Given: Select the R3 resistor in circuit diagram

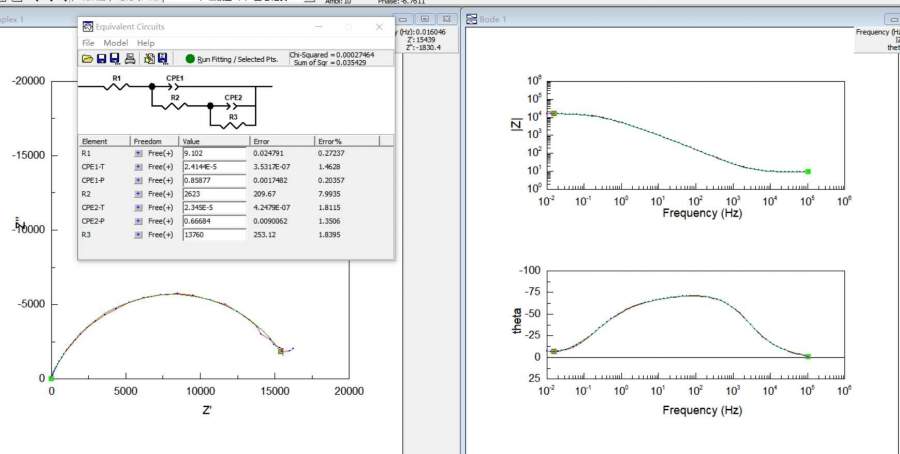Looking at the screenshot, I should point(233,124).
